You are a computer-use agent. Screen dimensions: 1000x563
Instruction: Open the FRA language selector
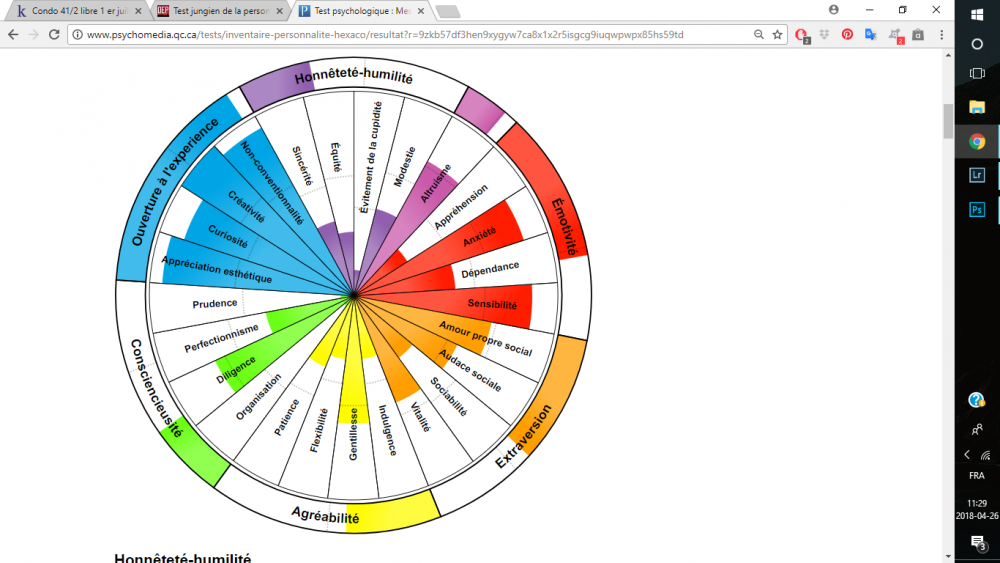tap(977, 475)
